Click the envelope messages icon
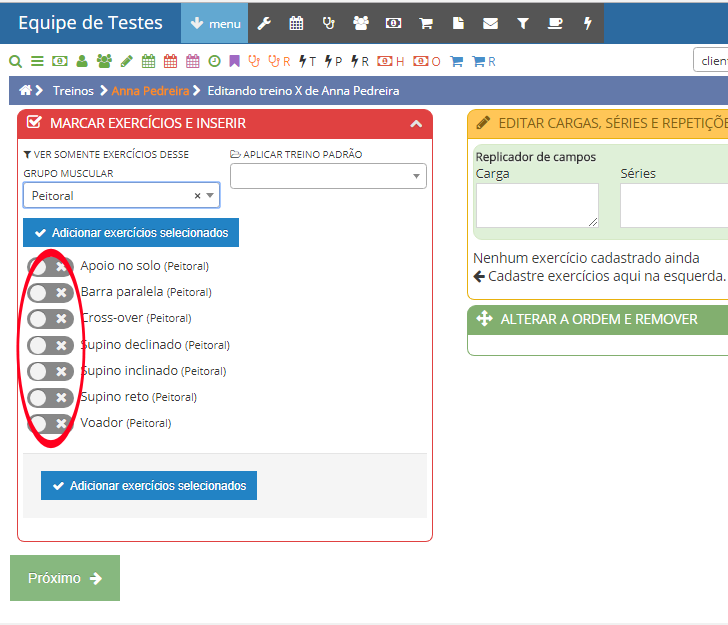The width and height of the screenshot is (728, 625). (x=490, y=23)
